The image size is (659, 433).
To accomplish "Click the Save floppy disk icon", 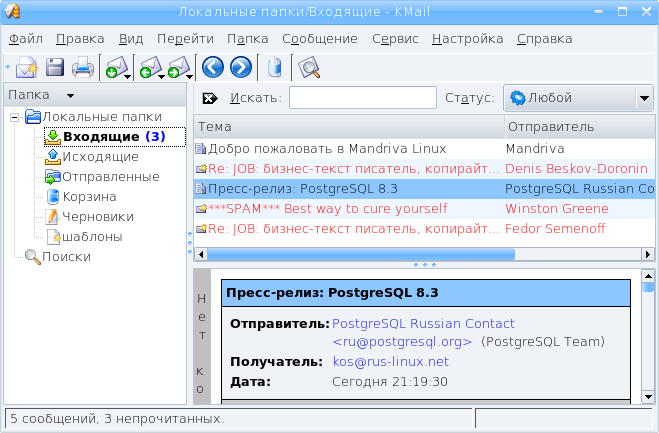I will (x=55, y=67).
